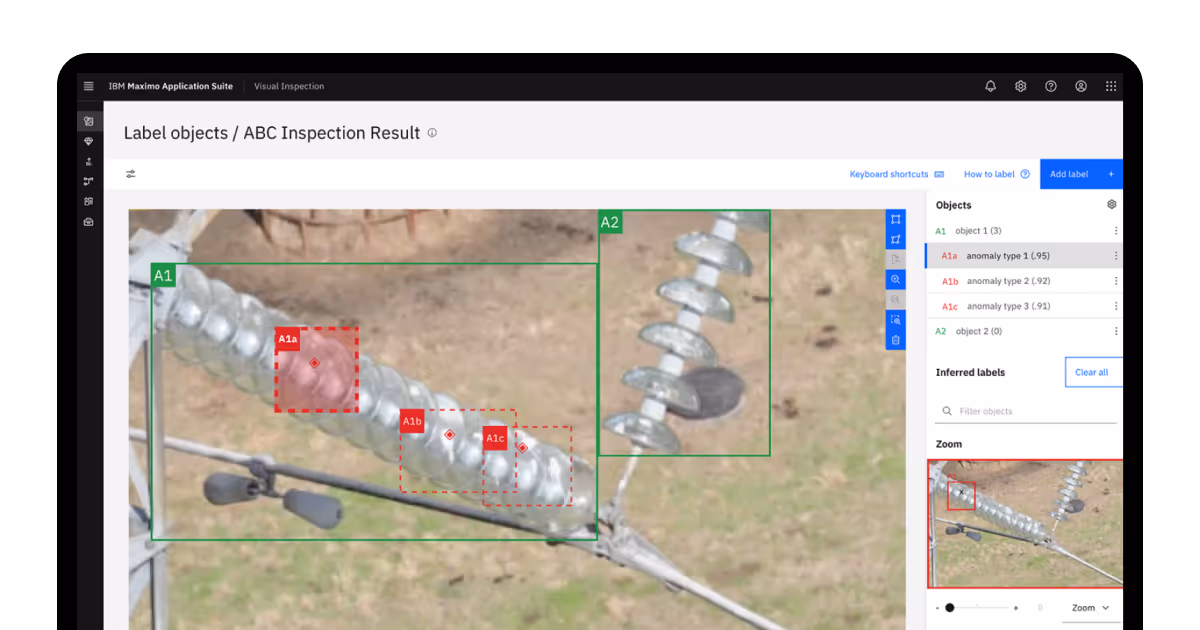Screen dimensions: 1200x630
Task: Select the diamond models icon in sidebar
Action: [x=89, y=141]
